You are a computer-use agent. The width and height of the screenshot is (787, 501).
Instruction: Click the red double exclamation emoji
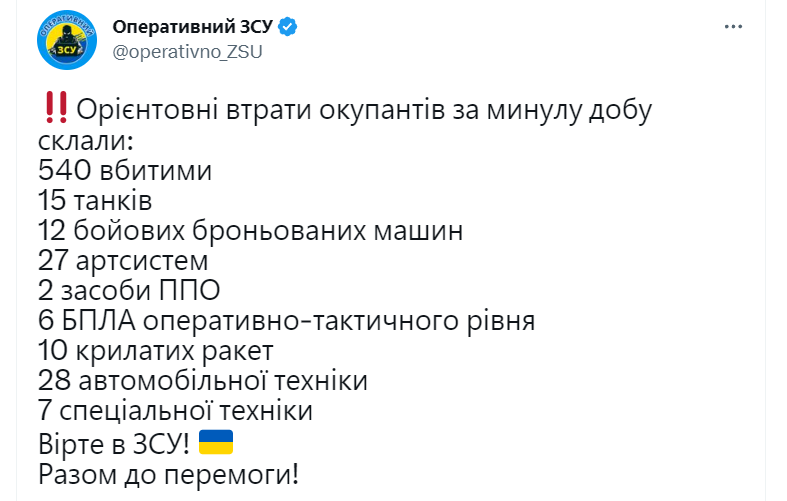[x=56, y=108]
